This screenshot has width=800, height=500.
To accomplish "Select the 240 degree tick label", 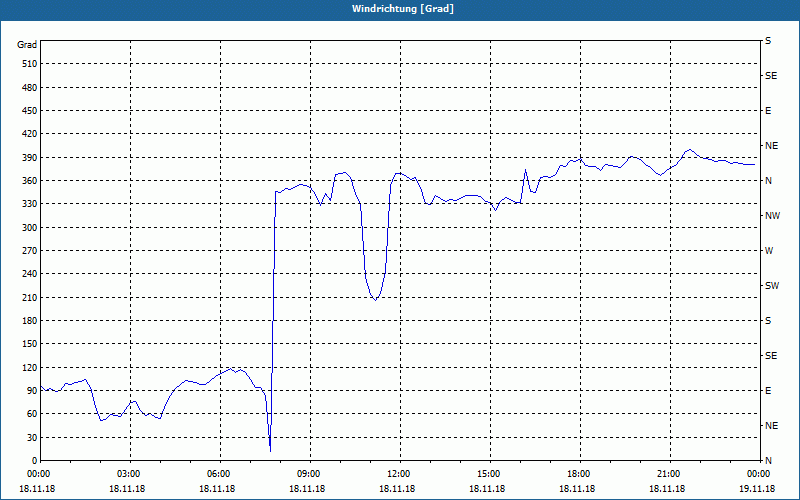I will tap(30, 274).
